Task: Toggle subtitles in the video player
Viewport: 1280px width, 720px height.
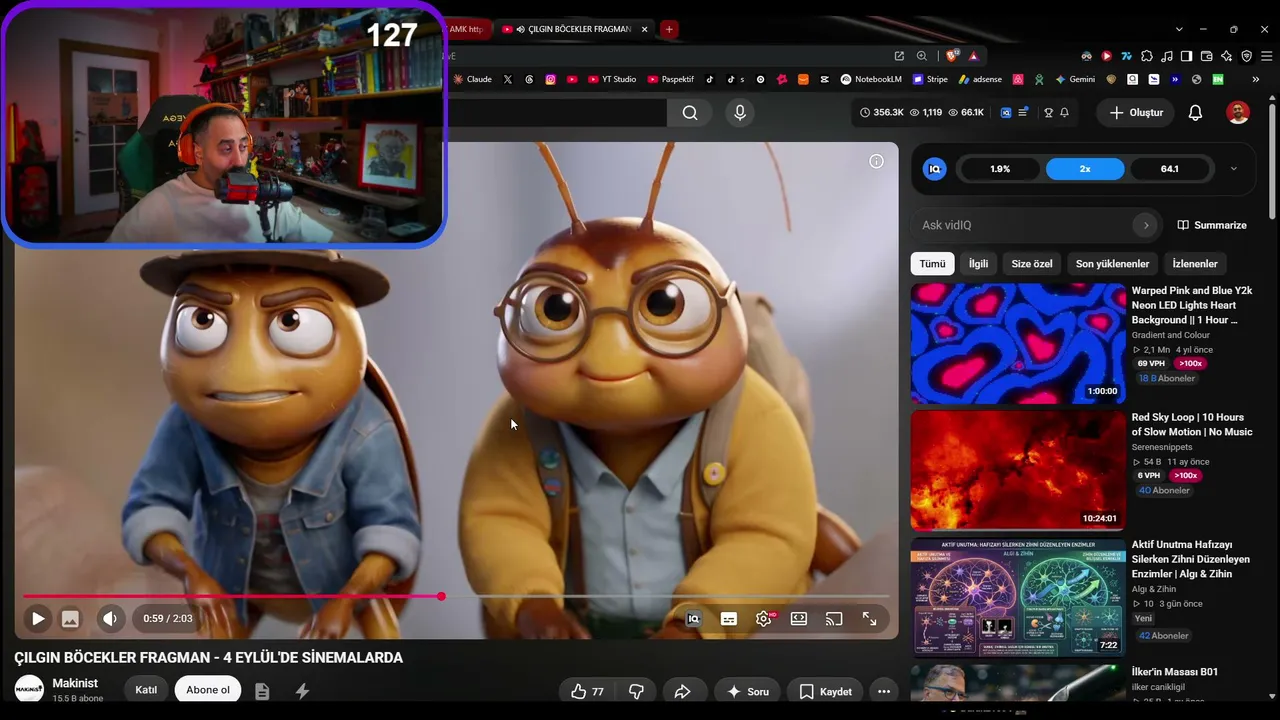Action: pyautogui.click(x=729, y=619)
